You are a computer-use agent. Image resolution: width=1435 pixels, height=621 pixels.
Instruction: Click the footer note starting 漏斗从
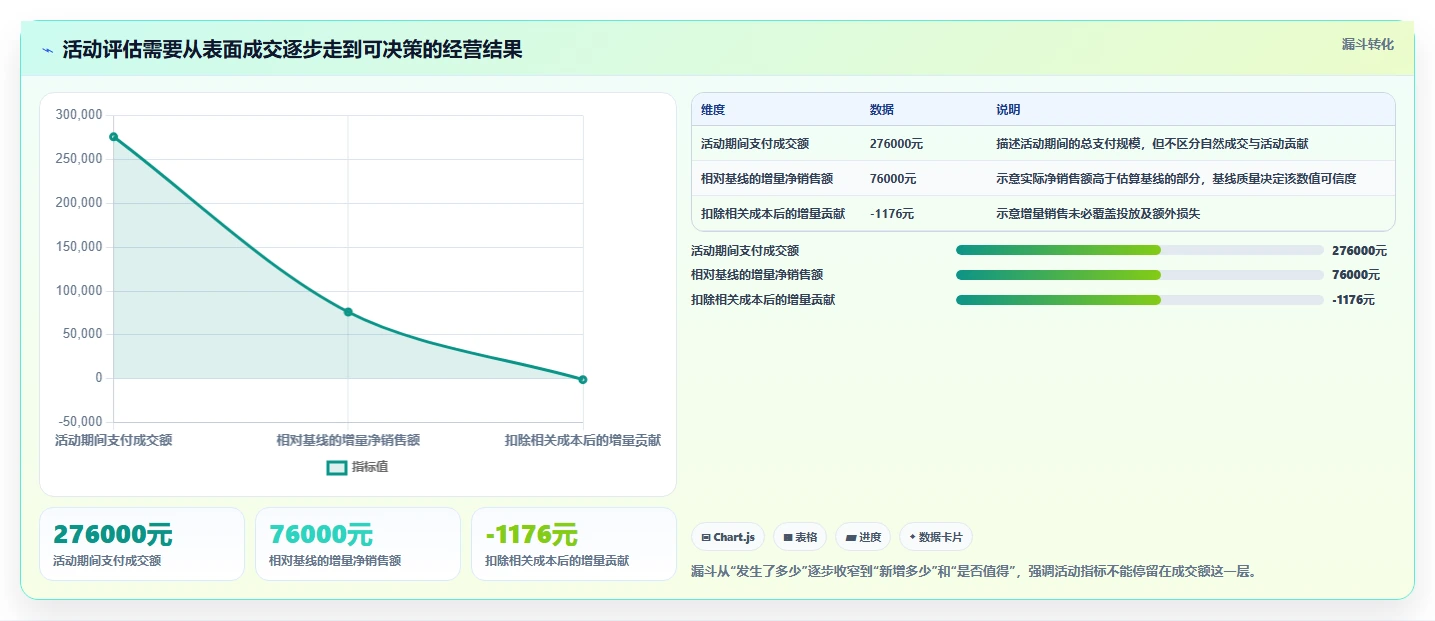pos(974,572)
